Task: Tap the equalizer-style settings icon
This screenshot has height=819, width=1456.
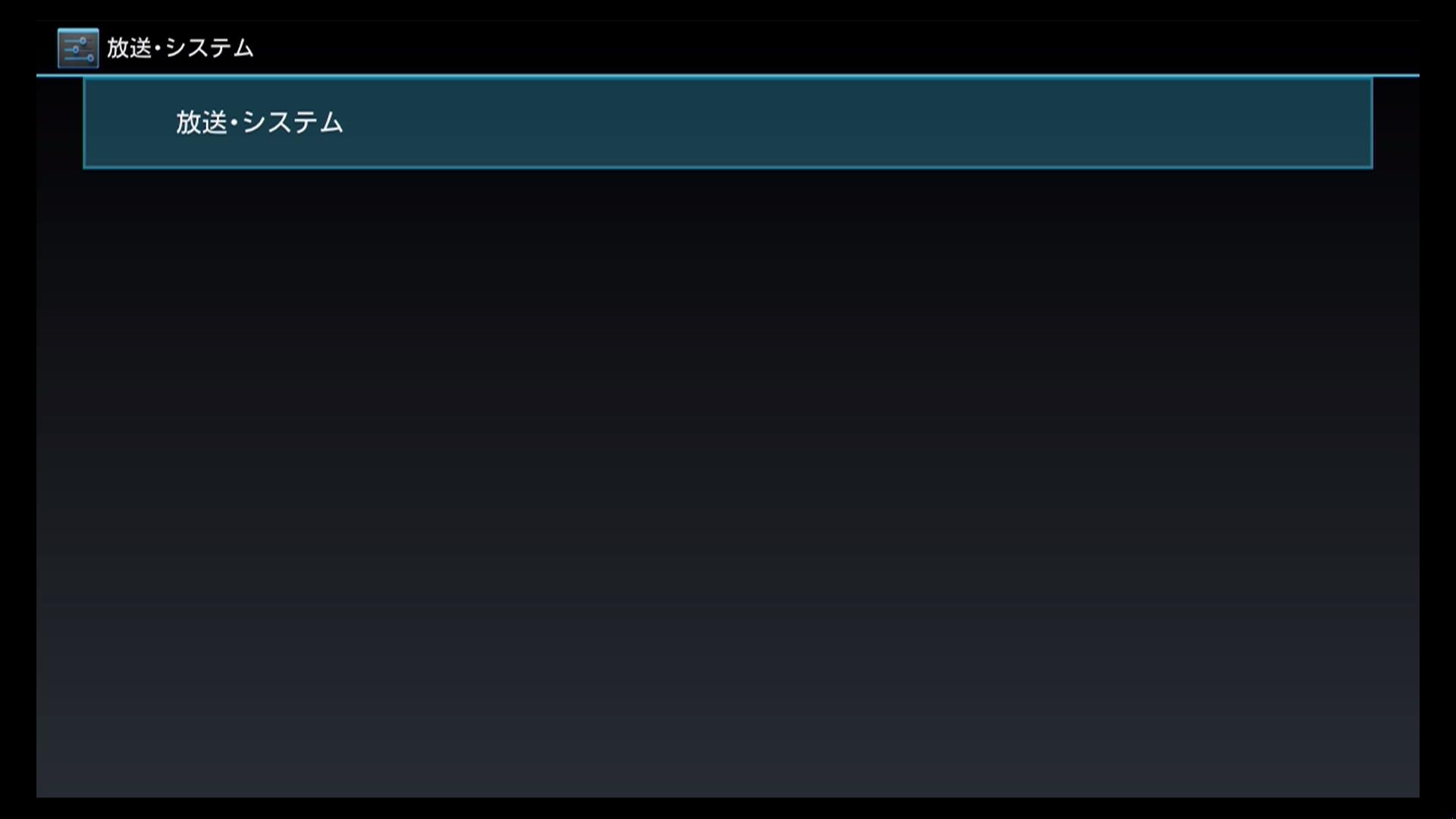Action: 78,49
